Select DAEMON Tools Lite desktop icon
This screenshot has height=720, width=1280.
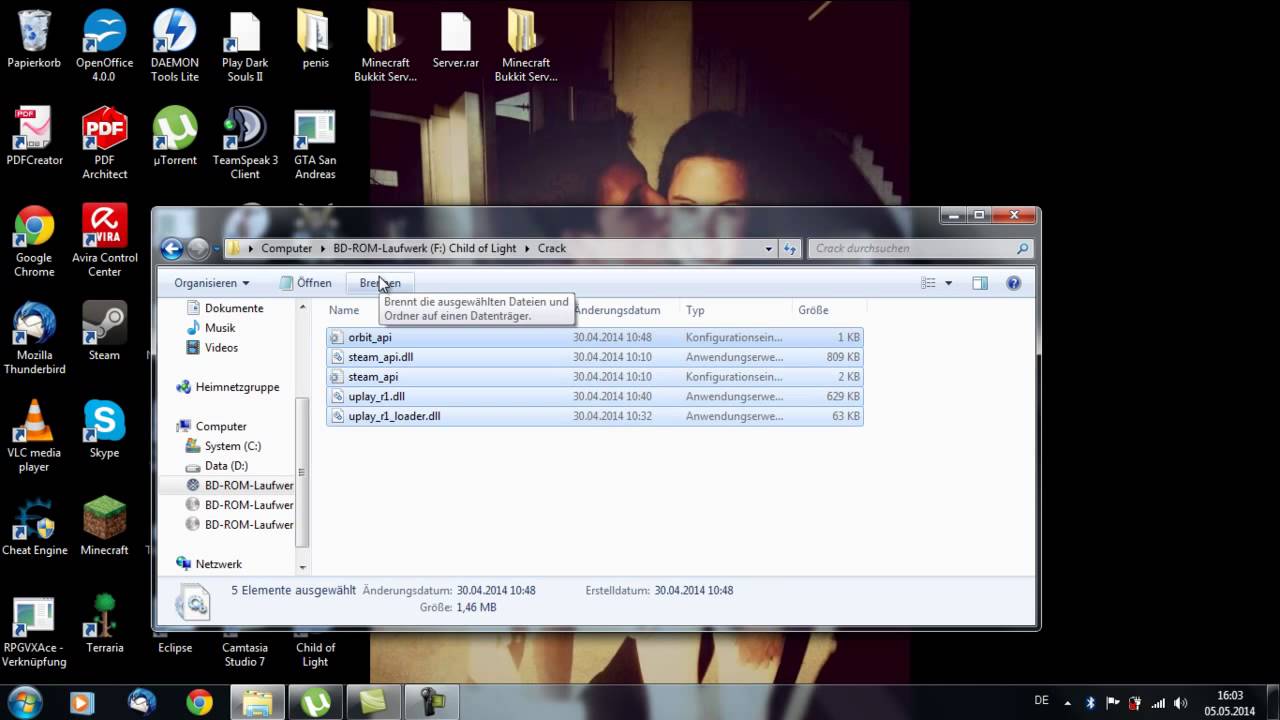pos(175,47)
